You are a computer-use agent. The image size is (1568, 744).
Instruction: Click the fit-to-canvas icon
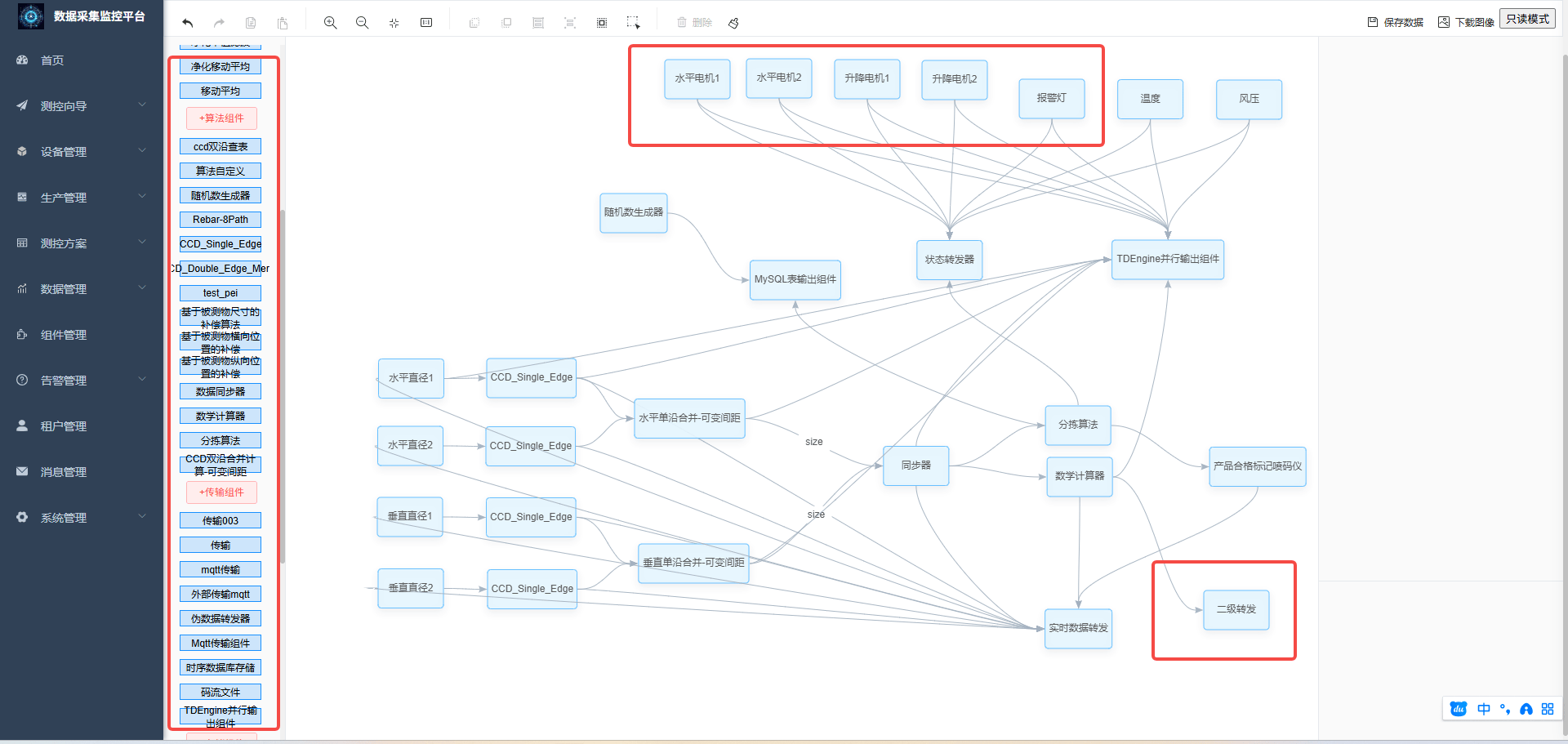394,23
